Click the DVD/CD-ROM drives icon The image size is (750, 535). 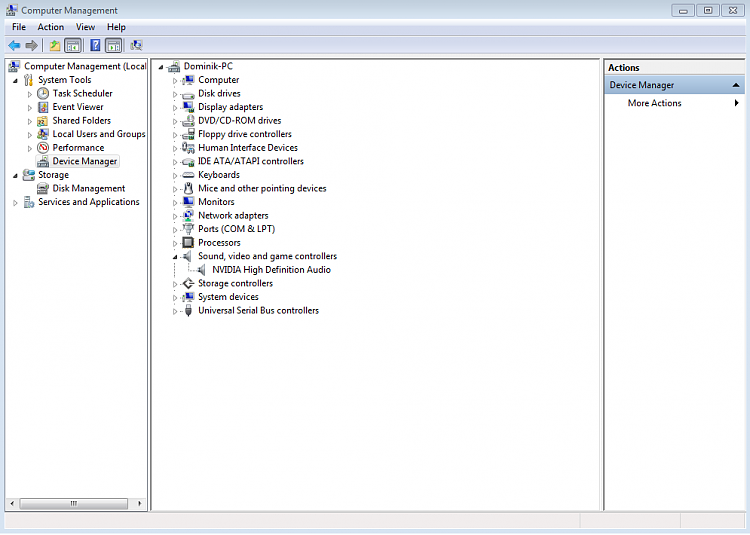(x=188, y=120)
